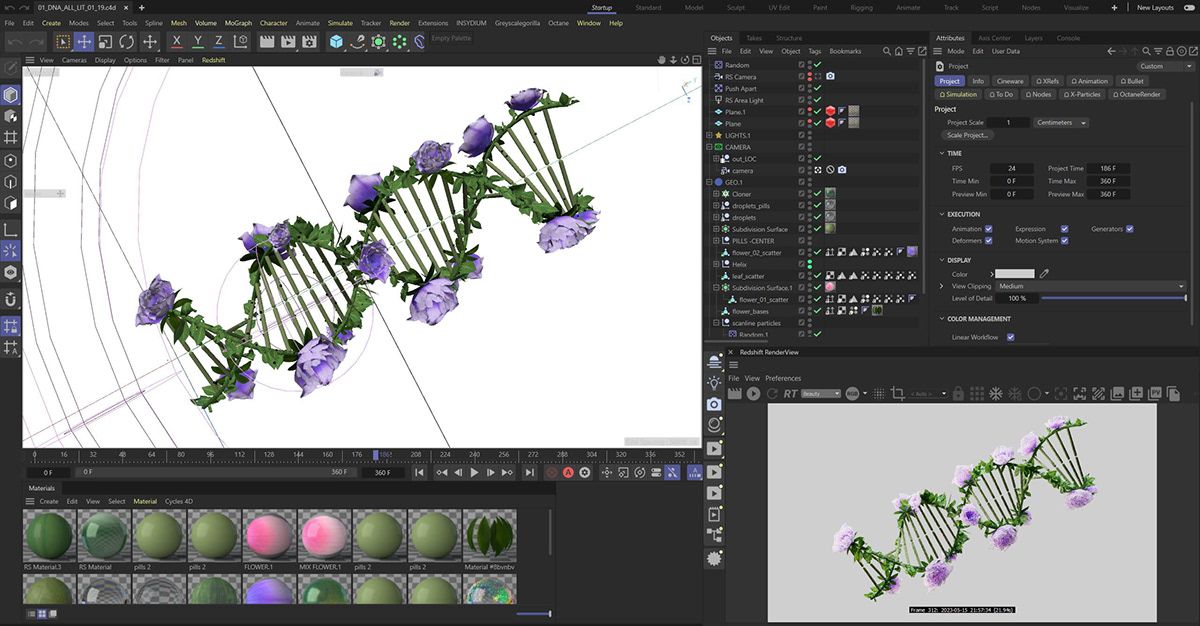Viewport: 1200px width, 626px height.
Task: Select the Move tool in the toolbar
Action: (84, 42)
